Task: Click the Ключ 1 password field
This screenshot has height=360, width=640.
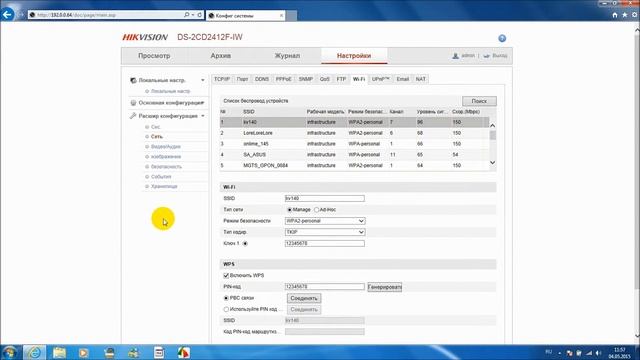Action: tap(325, 243)
